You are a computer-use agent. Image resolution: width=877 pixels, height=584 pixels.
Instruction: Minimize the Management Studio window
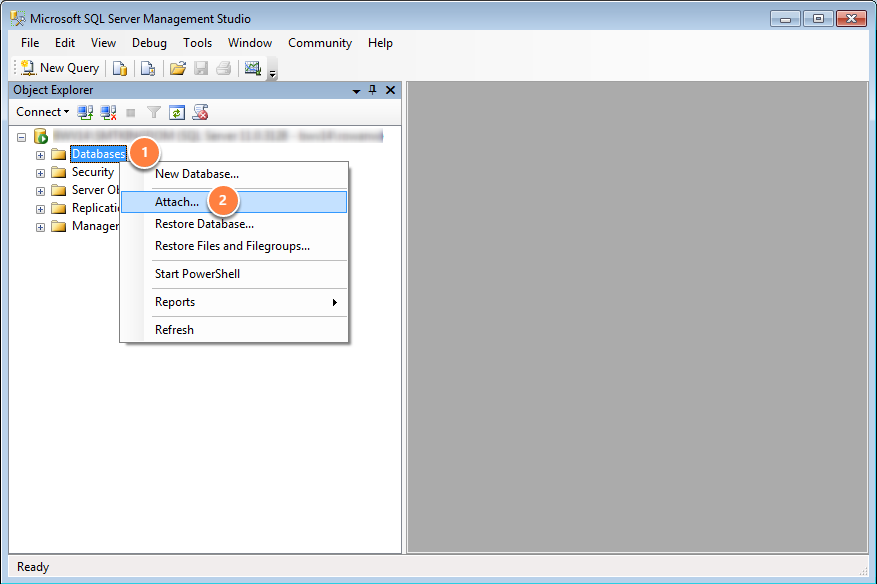785,19
